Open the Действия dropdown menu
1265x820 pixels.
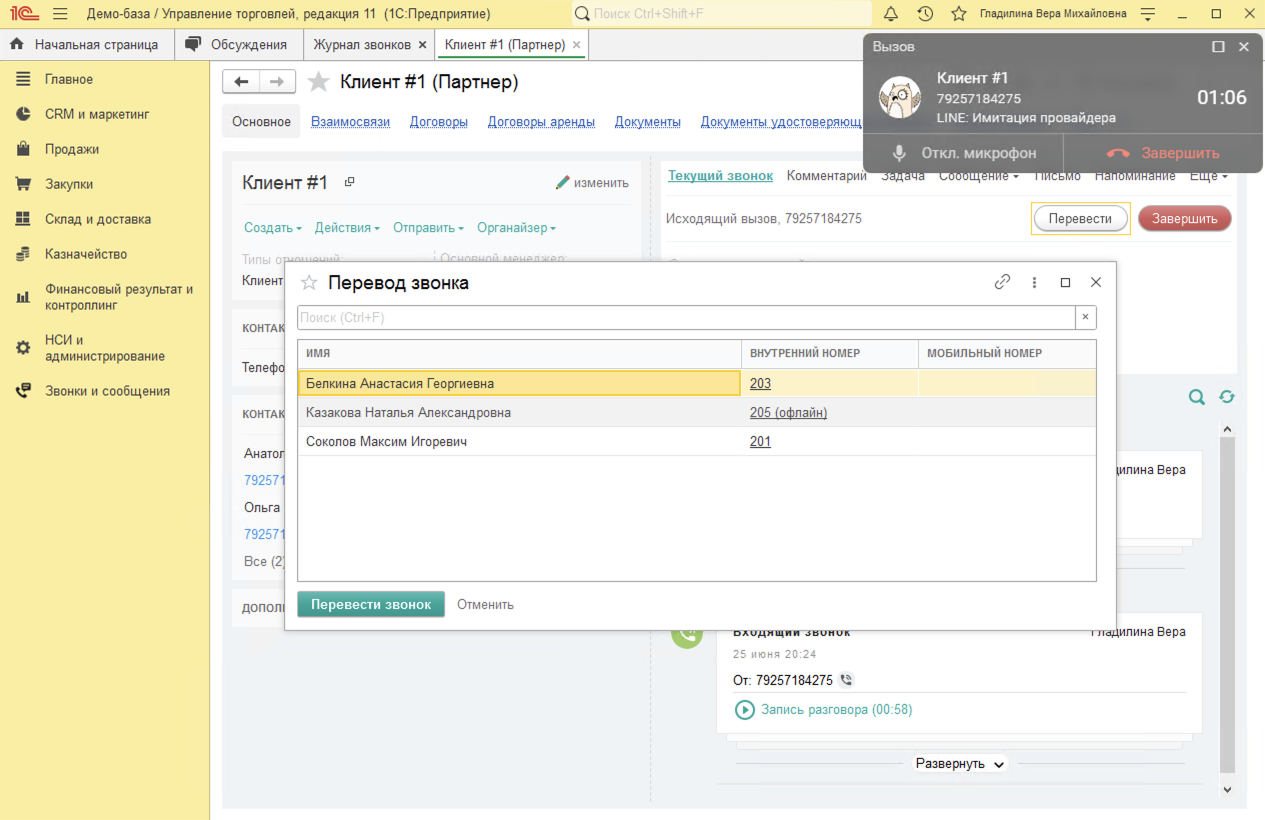point(347,228)
